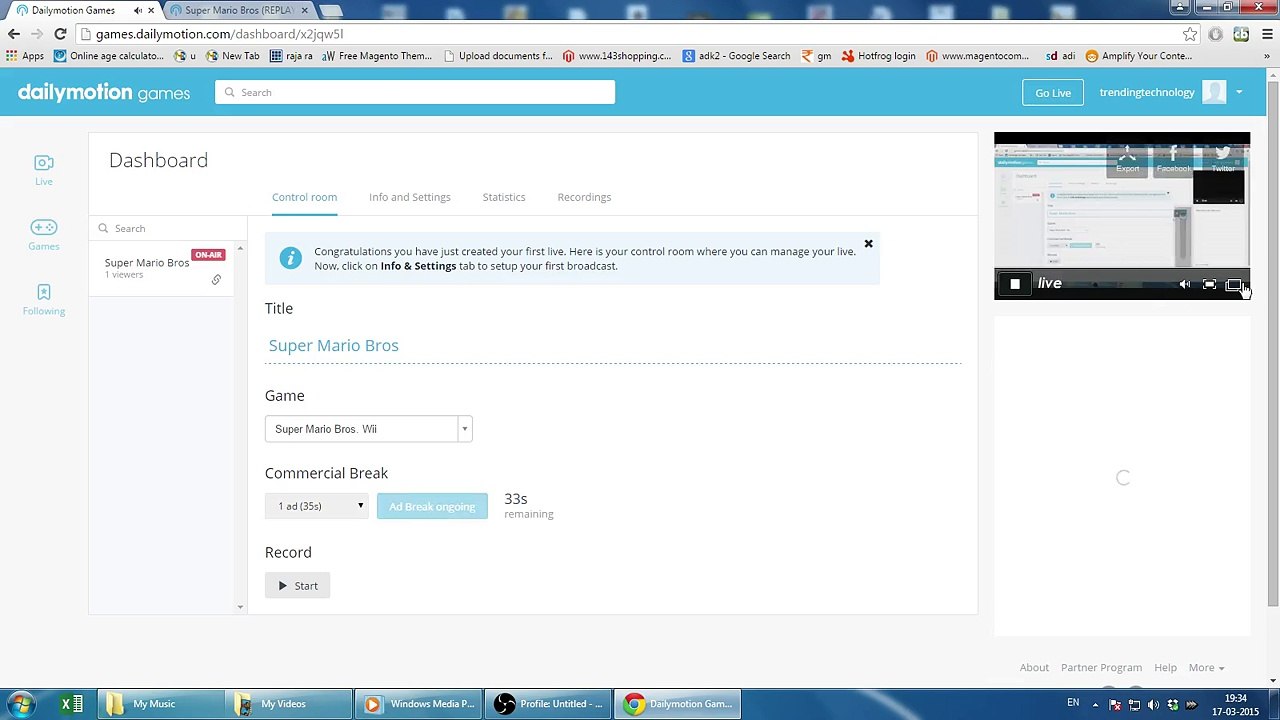Open the Live section in sidebar

click(x=44, y=170)
